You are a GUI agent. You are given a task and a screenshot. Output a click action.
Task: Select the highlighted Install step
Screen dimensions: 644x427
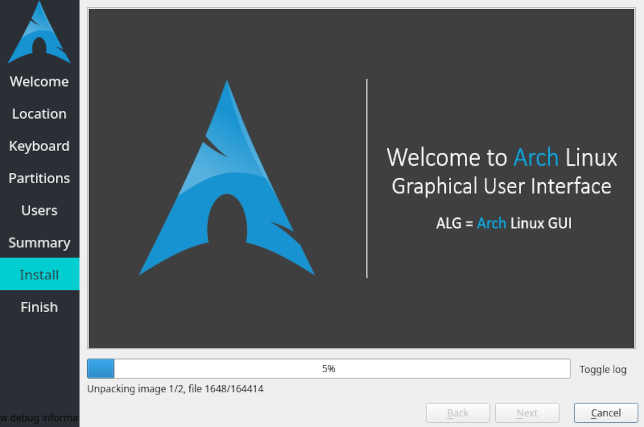(39, 274)
